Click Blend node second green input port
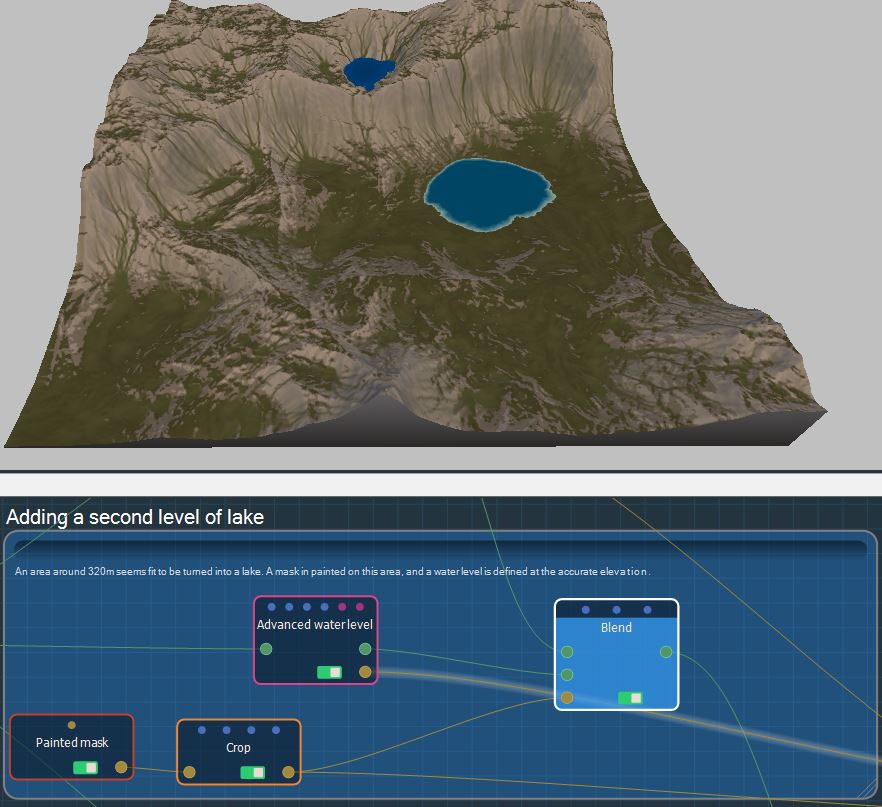Image resolution: width=882 pixels, height=807 pixels. (567, 674)
